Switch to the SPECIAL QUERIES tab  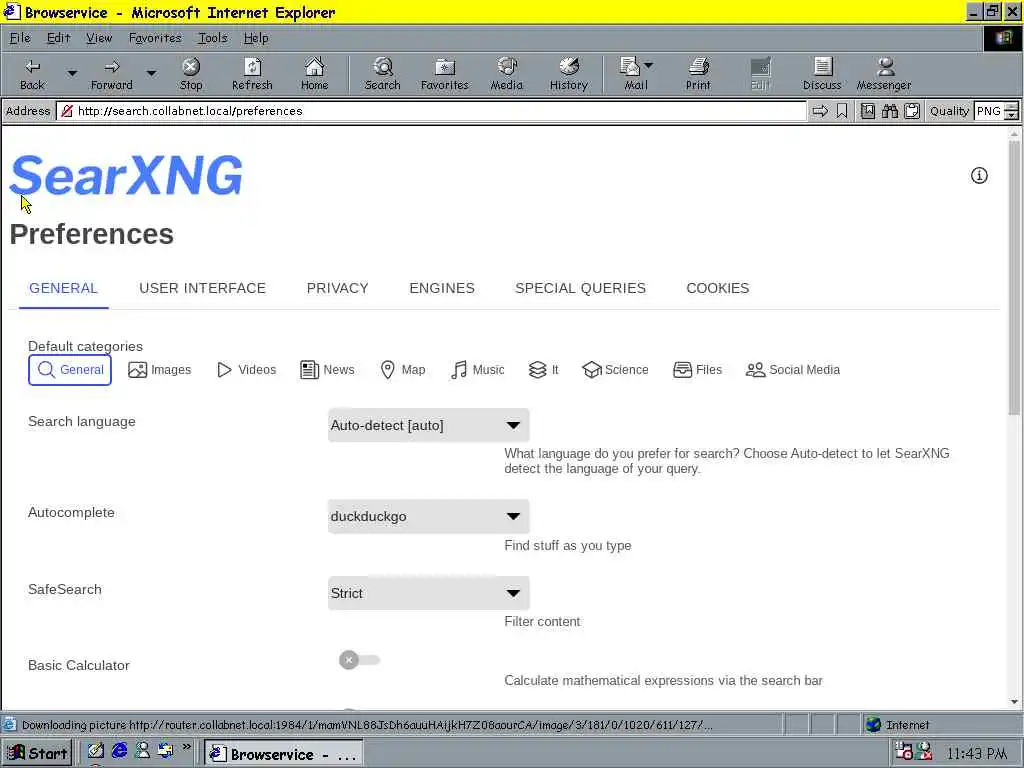tap(581, 288)
